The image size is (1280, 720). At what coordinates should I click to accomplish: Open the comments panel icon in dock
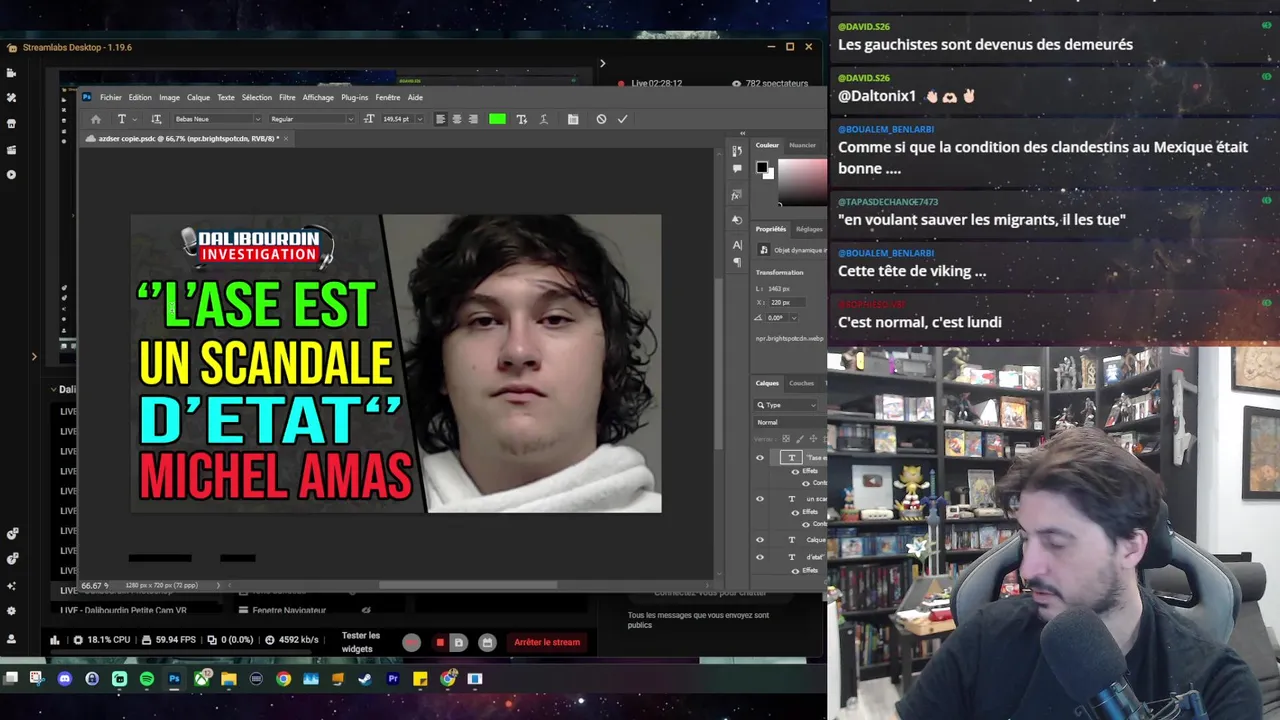click(737, 169)
